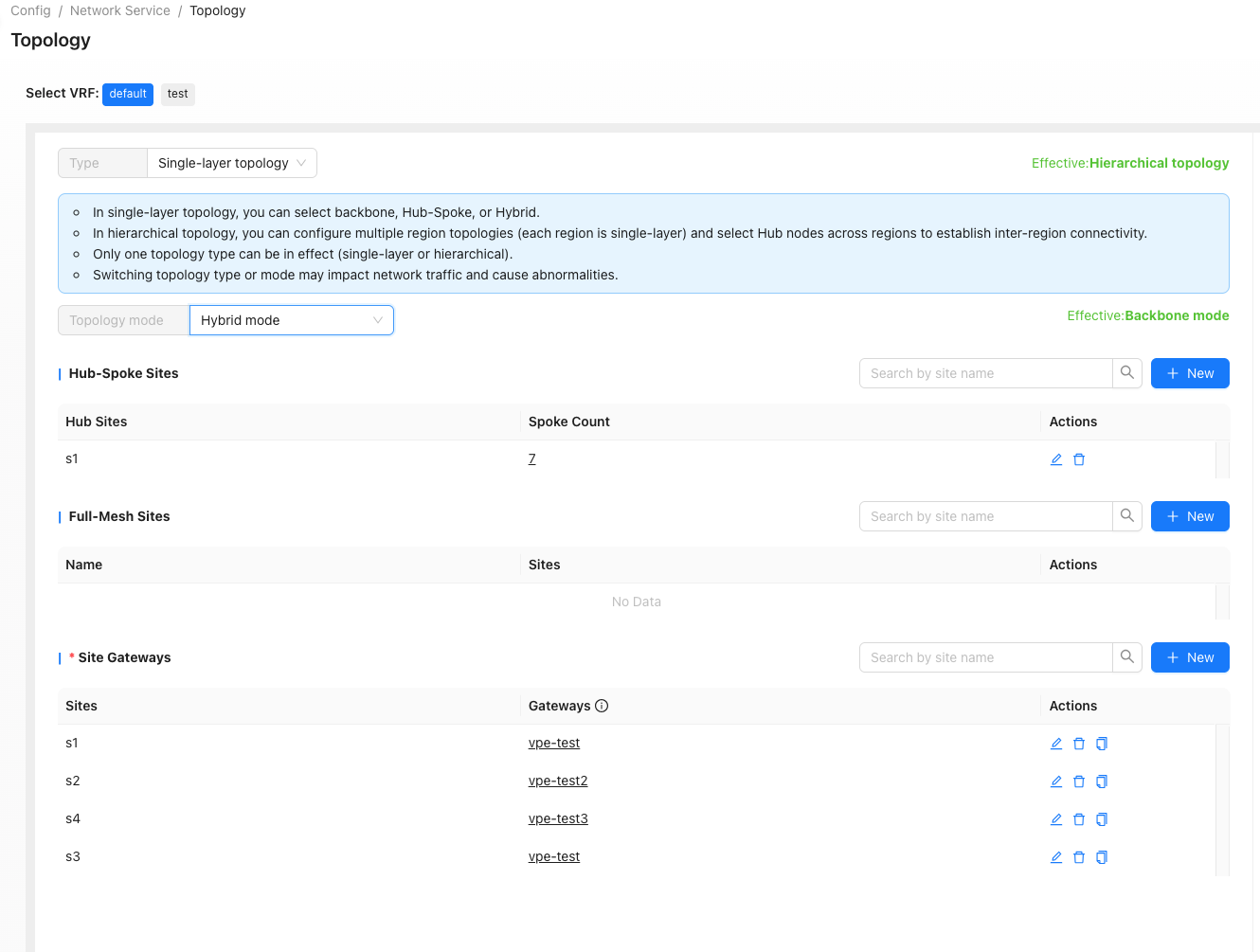Image resolution: width=1260 pixels, height=952 pixels.
Task: Edit the s2 site gateway row
Action: coord(1056,781)
